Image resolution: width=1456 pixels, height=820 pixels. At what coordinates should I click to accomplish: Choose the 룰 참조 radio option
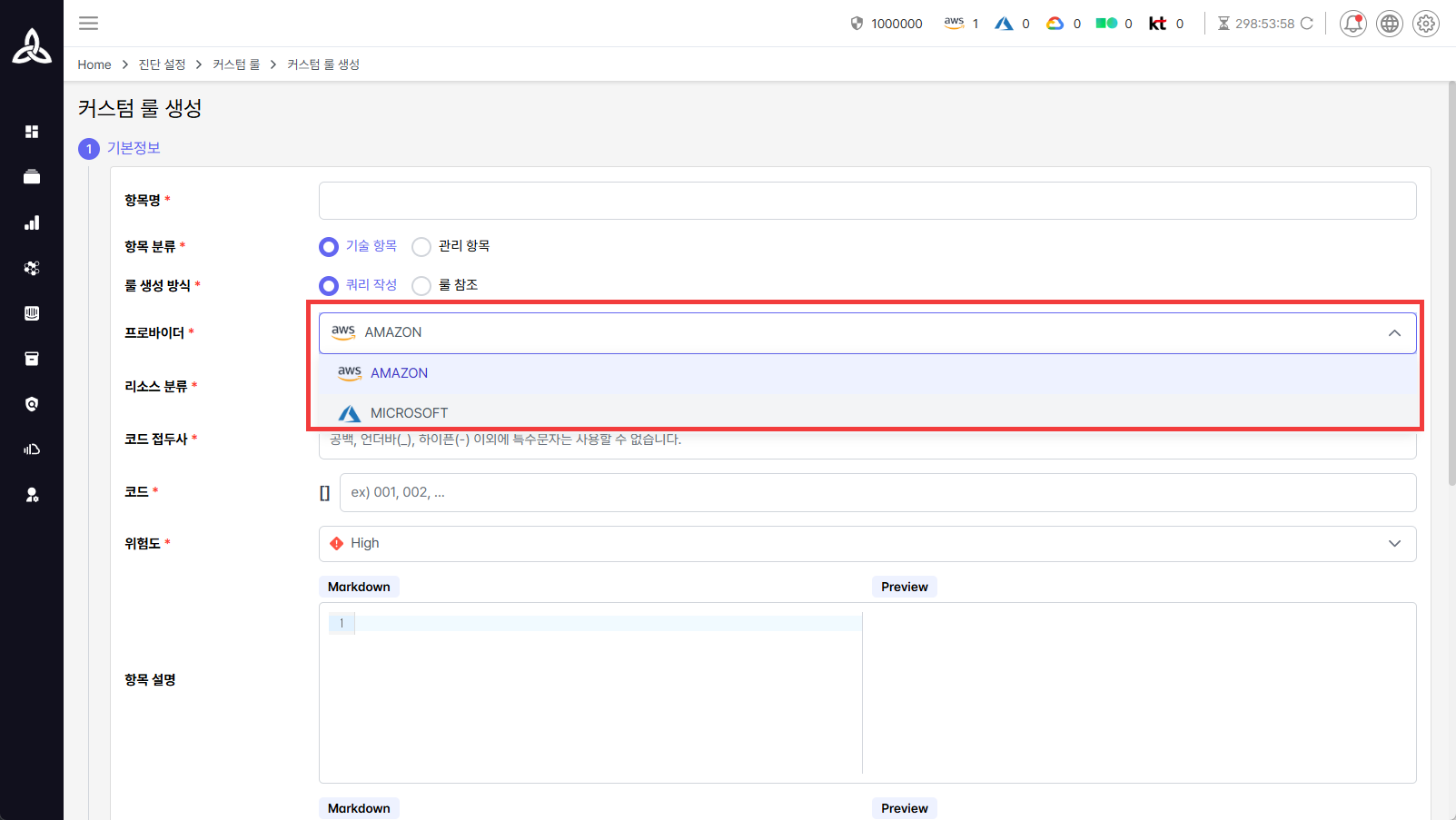tap(421, 286)
